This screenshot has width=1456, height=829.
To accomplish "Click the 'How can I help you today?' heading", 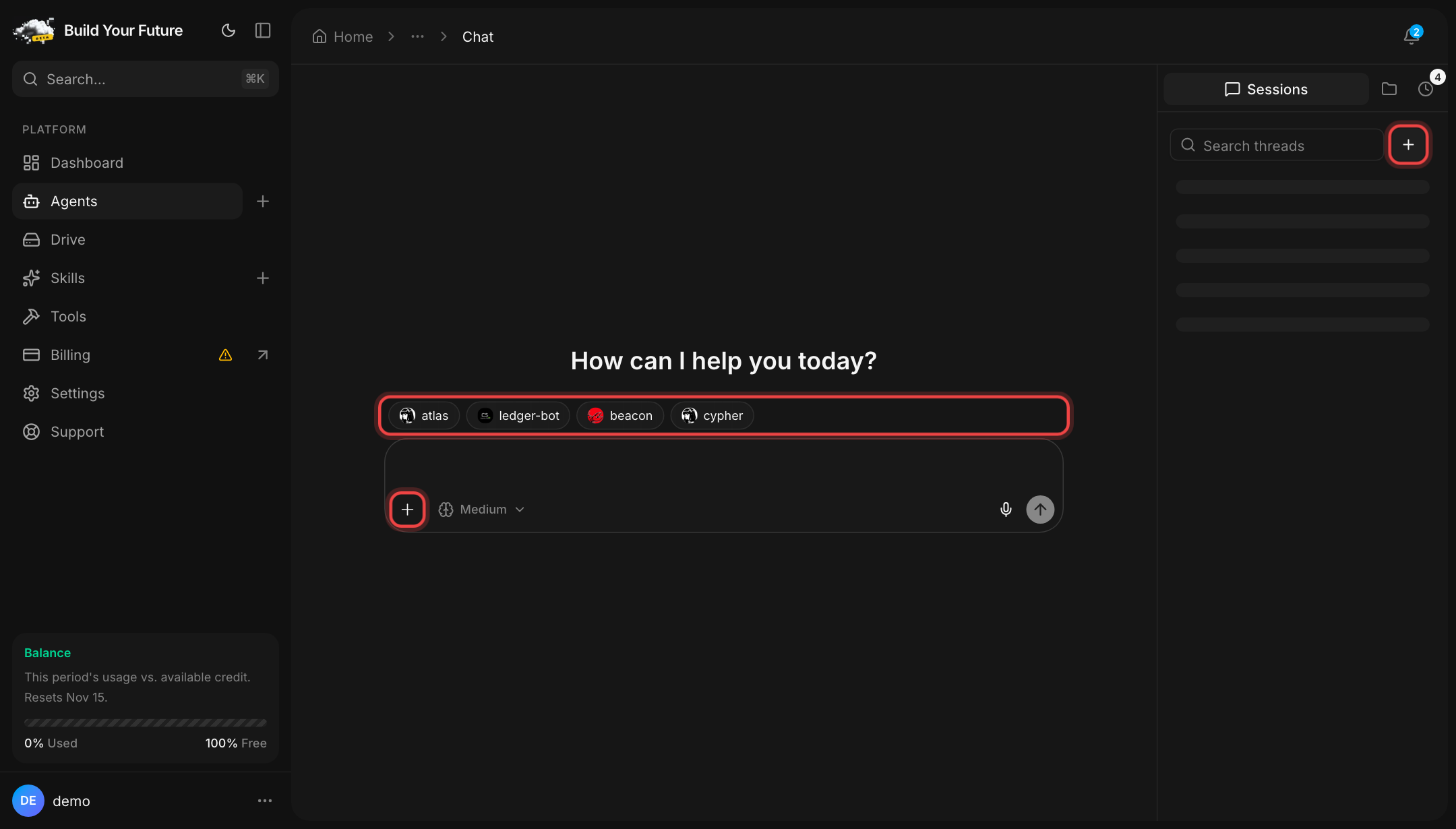I will click(723, 361).
